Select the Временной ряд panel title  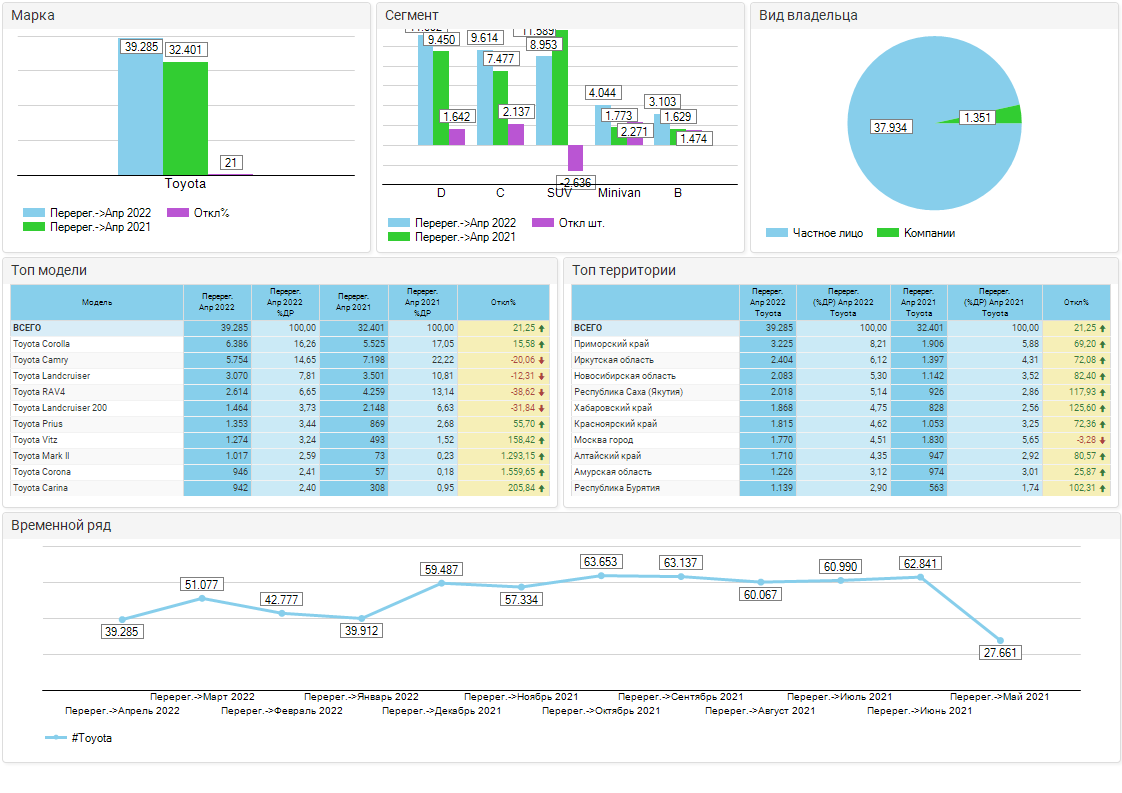(x=61, y=525)
